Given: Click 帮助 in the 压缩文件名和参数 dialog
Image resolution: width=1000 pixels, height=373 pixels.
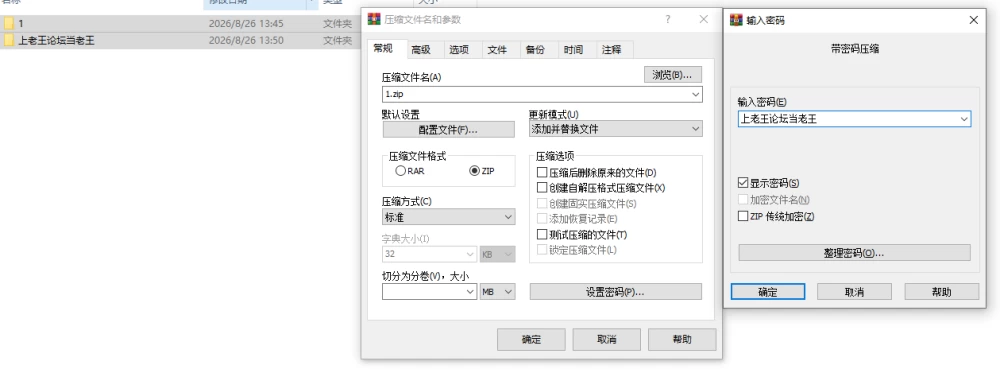Looking at the screenshot, I should pyautogui.click(x=682, y=339).
